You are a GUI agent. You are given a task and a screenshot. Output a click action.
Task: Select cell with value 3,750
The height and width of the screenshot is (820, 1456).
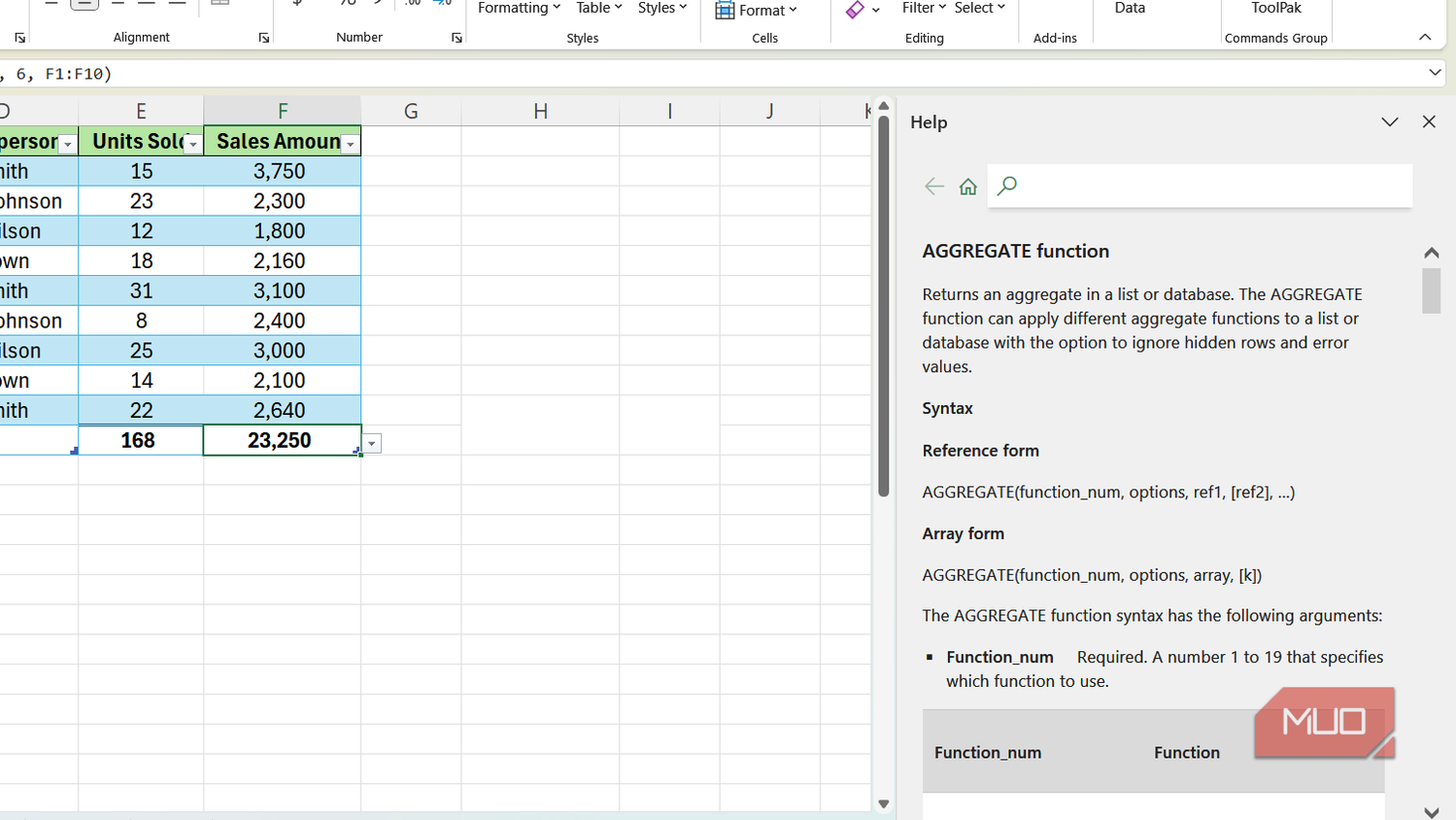pyautogui.click(x=283, y=171)
